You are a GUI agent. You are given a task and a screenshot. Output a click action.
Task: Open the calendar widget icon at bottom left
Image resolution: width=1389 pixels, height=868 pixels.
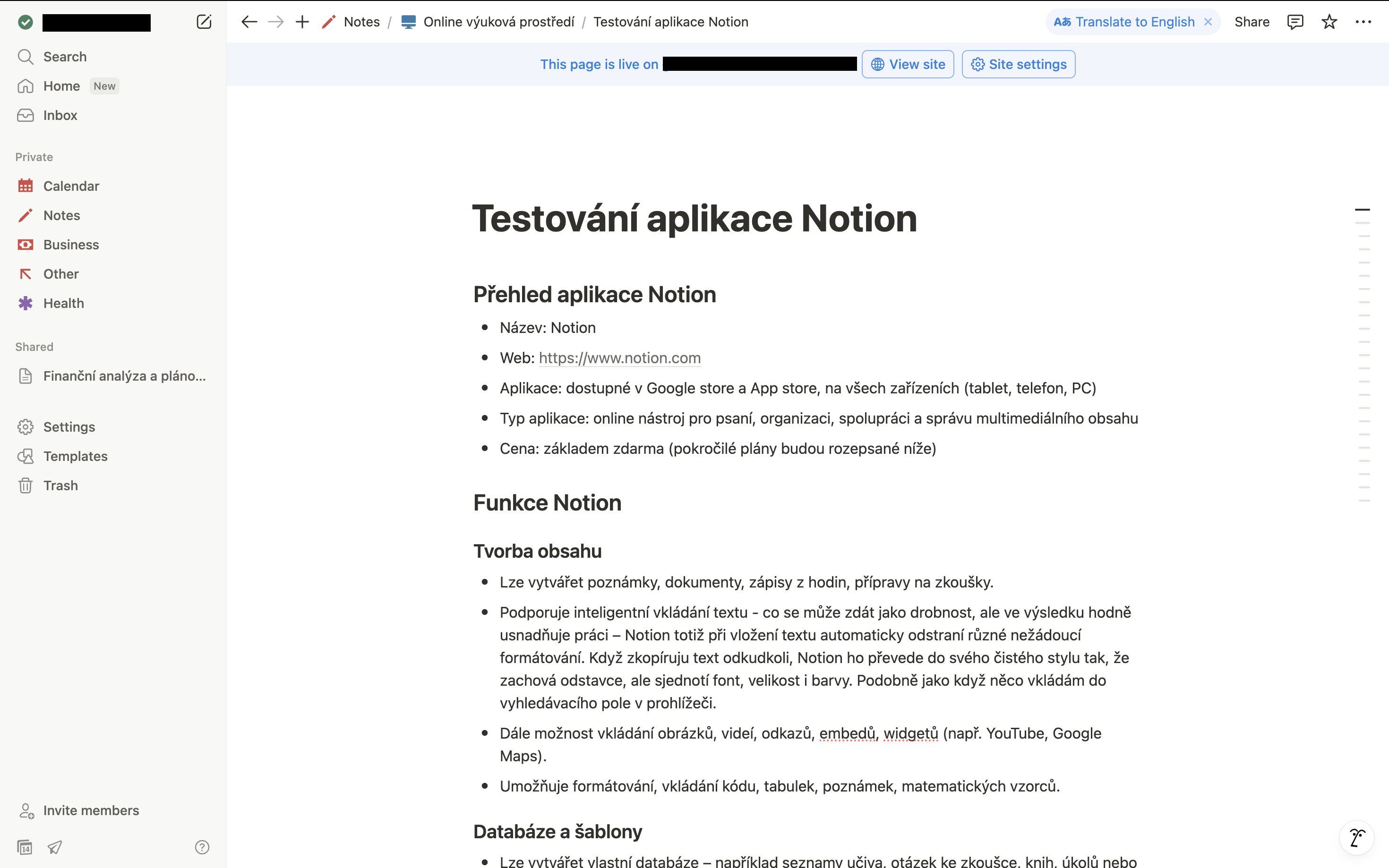pos(25,847)
